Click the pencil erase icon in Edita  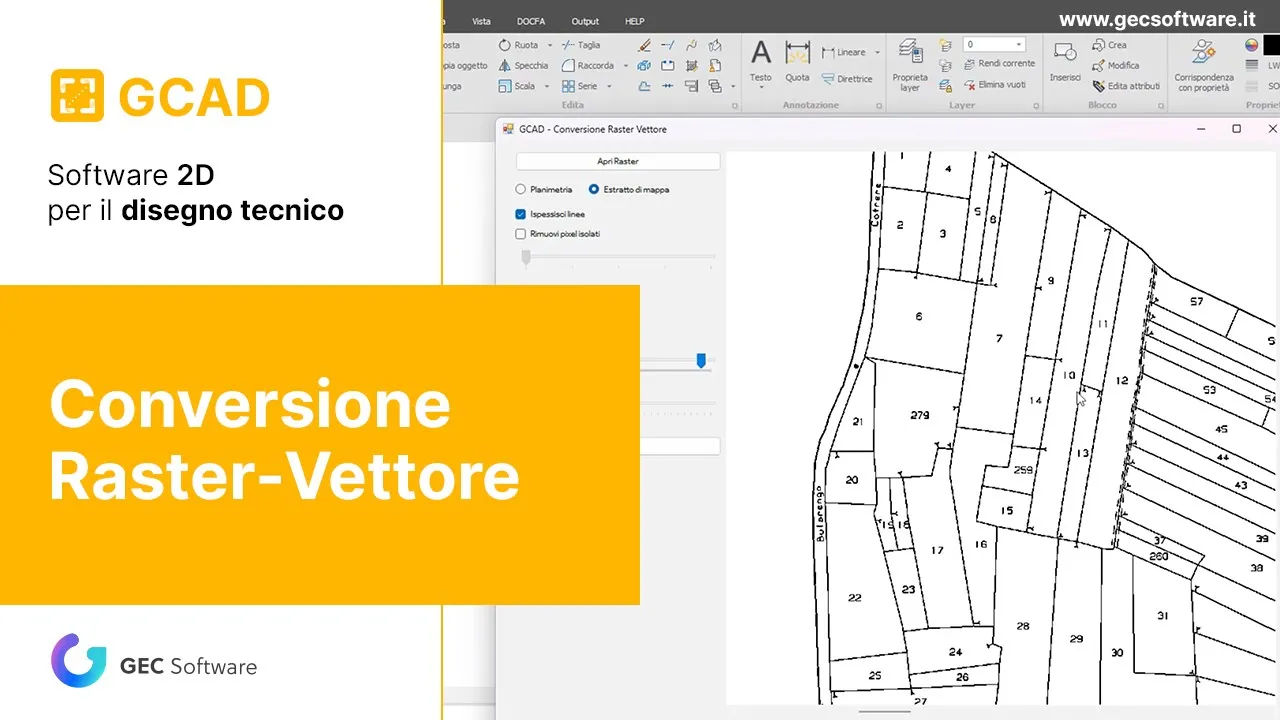pyautogui.click(x=644, y=45)
